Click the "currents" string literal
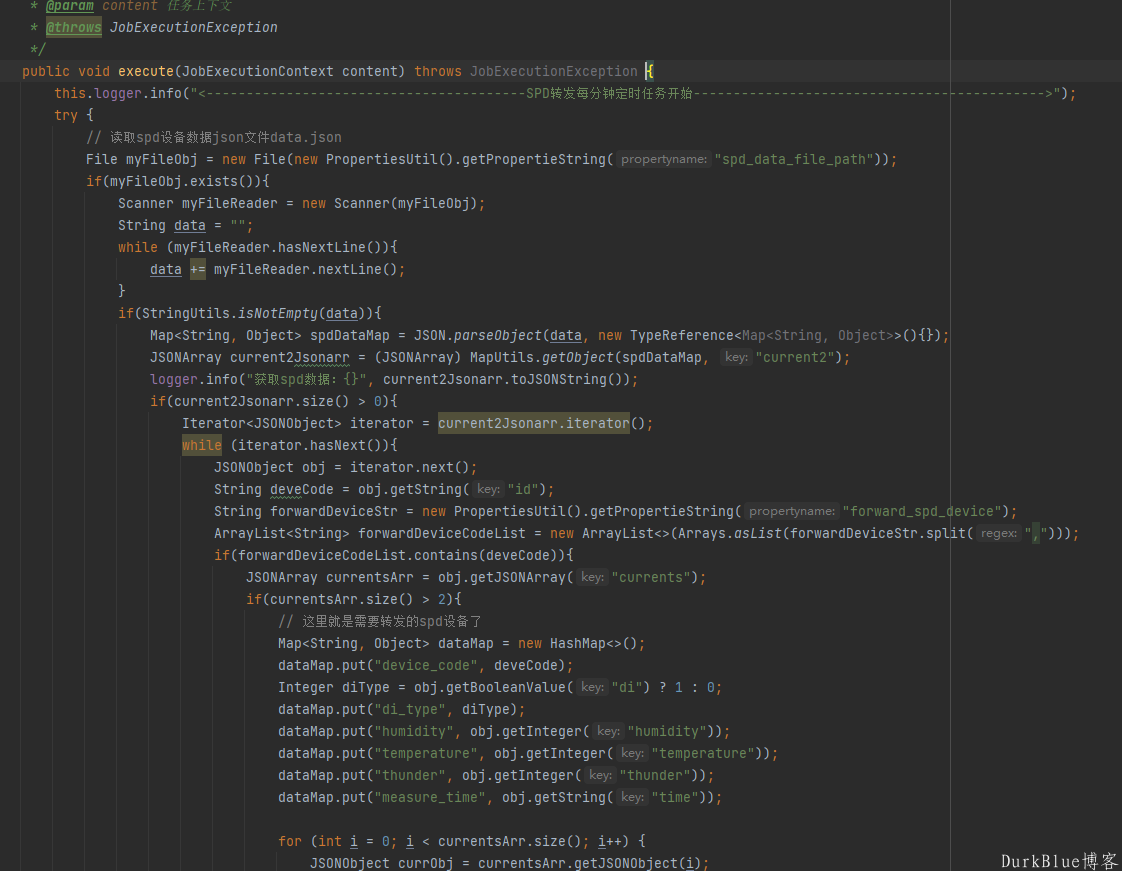This screenshot has width=1122, height=871. (650, 578)
